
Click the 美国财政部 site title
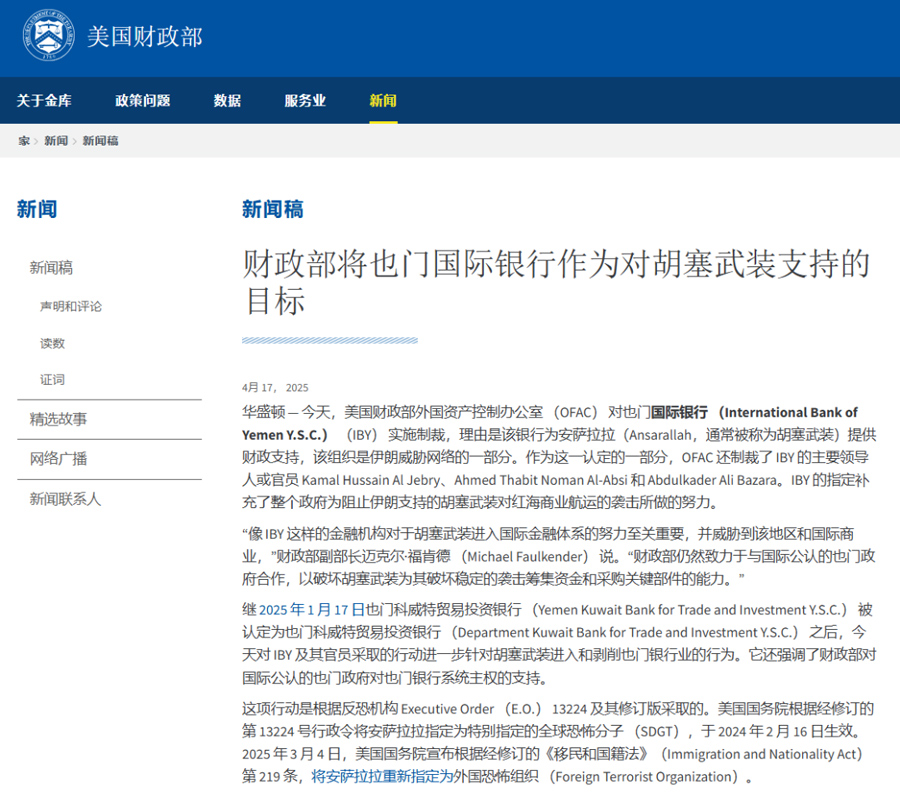point(144,37)
